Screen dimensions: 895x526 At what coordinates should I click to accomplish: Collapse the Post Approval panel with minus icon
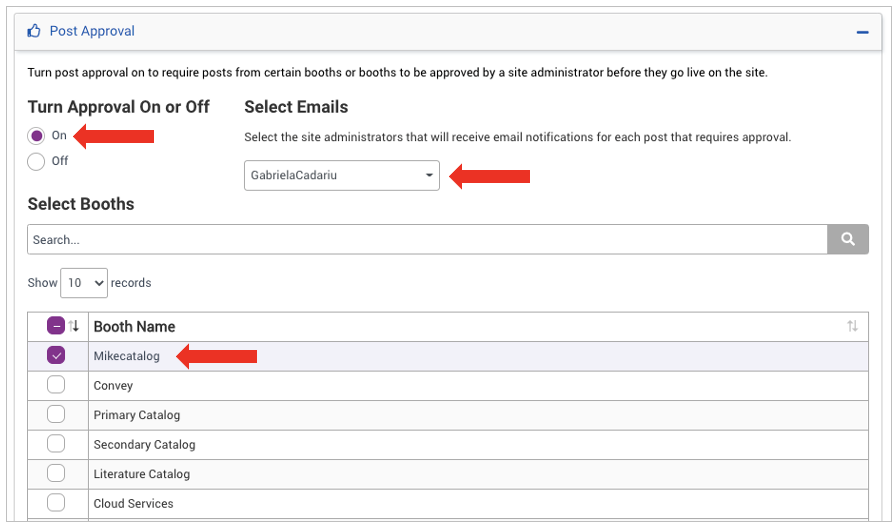coord(862,33)
